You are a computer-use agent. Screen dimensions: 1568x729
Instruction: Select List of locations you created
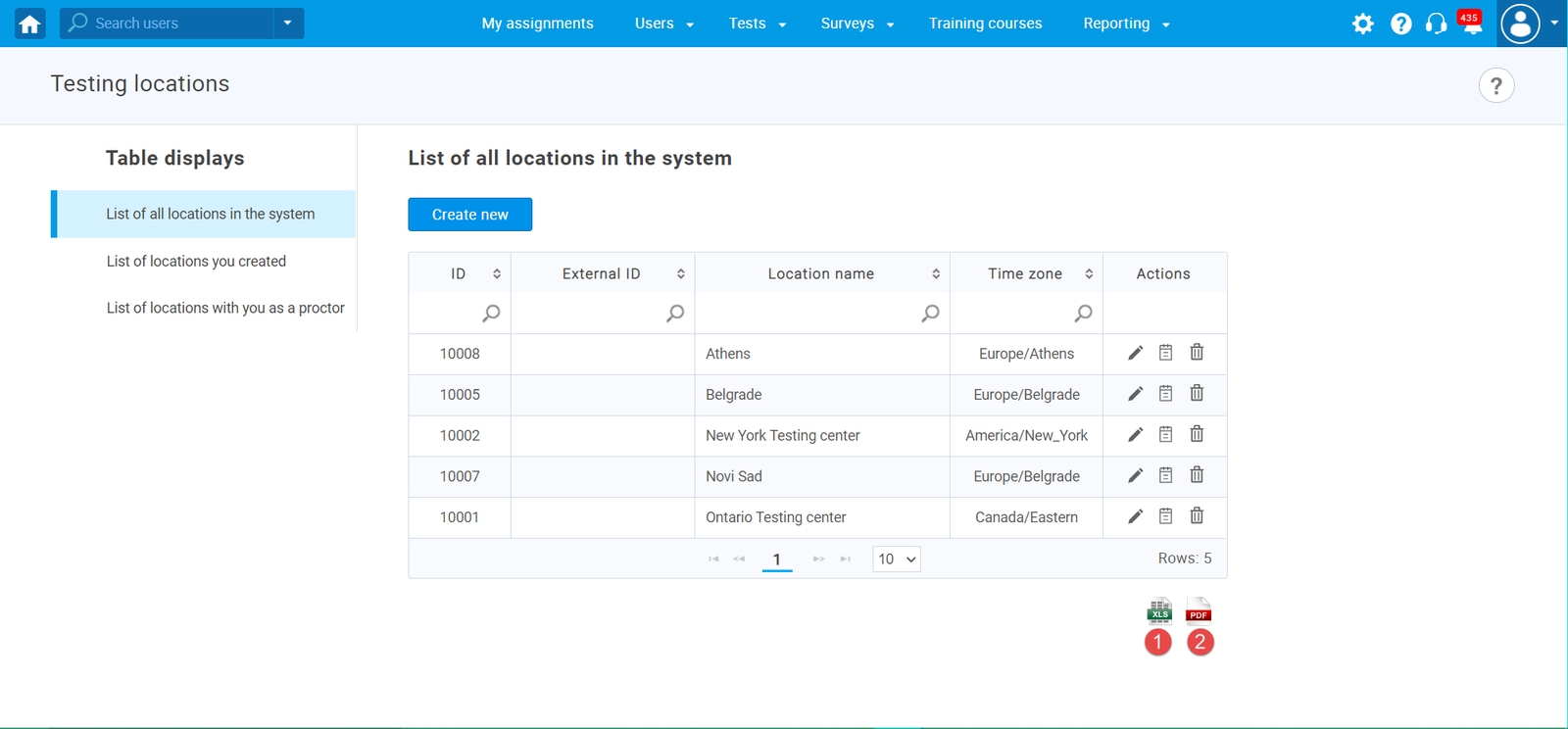pyautogui.click(x=196, y=262)
